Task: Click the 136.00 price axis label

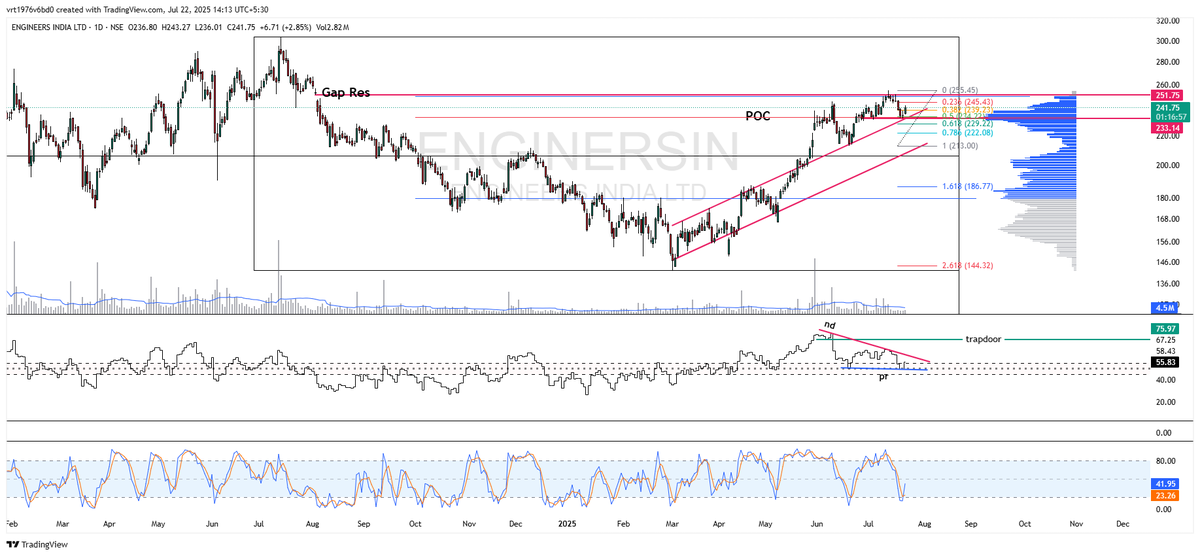Action: coord(1167,283)
